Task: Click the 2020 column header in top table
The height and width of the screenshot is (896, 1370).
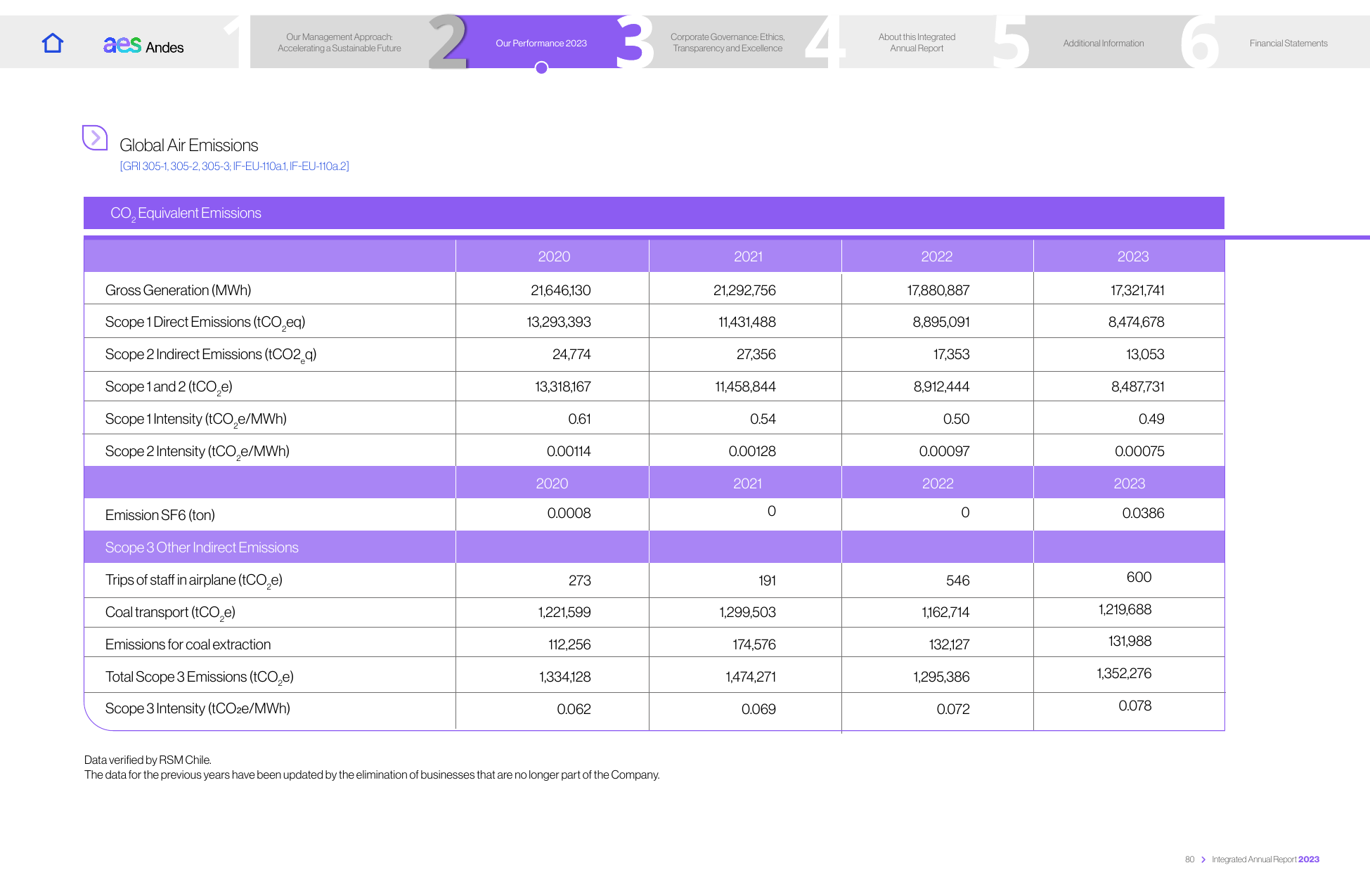Action: [554, 257]
